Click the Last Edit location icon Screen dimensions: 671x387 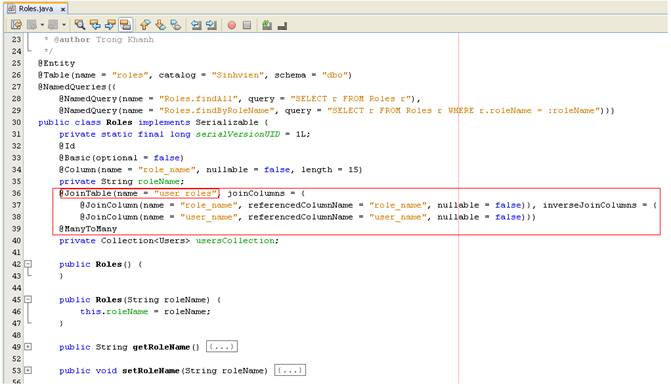16,25
